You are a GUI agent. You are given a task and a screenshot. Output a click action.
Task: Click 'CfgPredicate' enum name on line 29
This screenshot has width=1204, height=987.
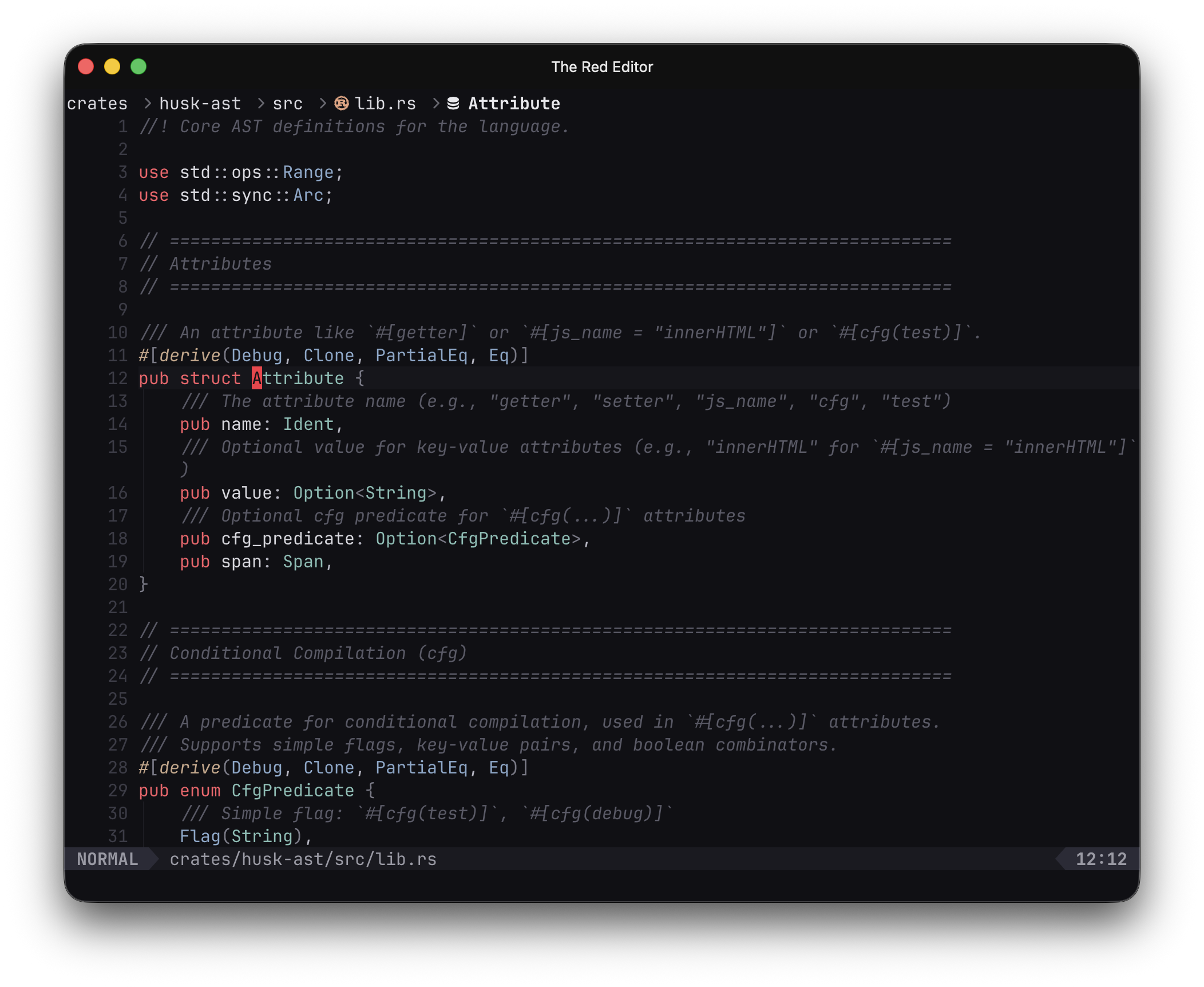[x=292, y=791]
